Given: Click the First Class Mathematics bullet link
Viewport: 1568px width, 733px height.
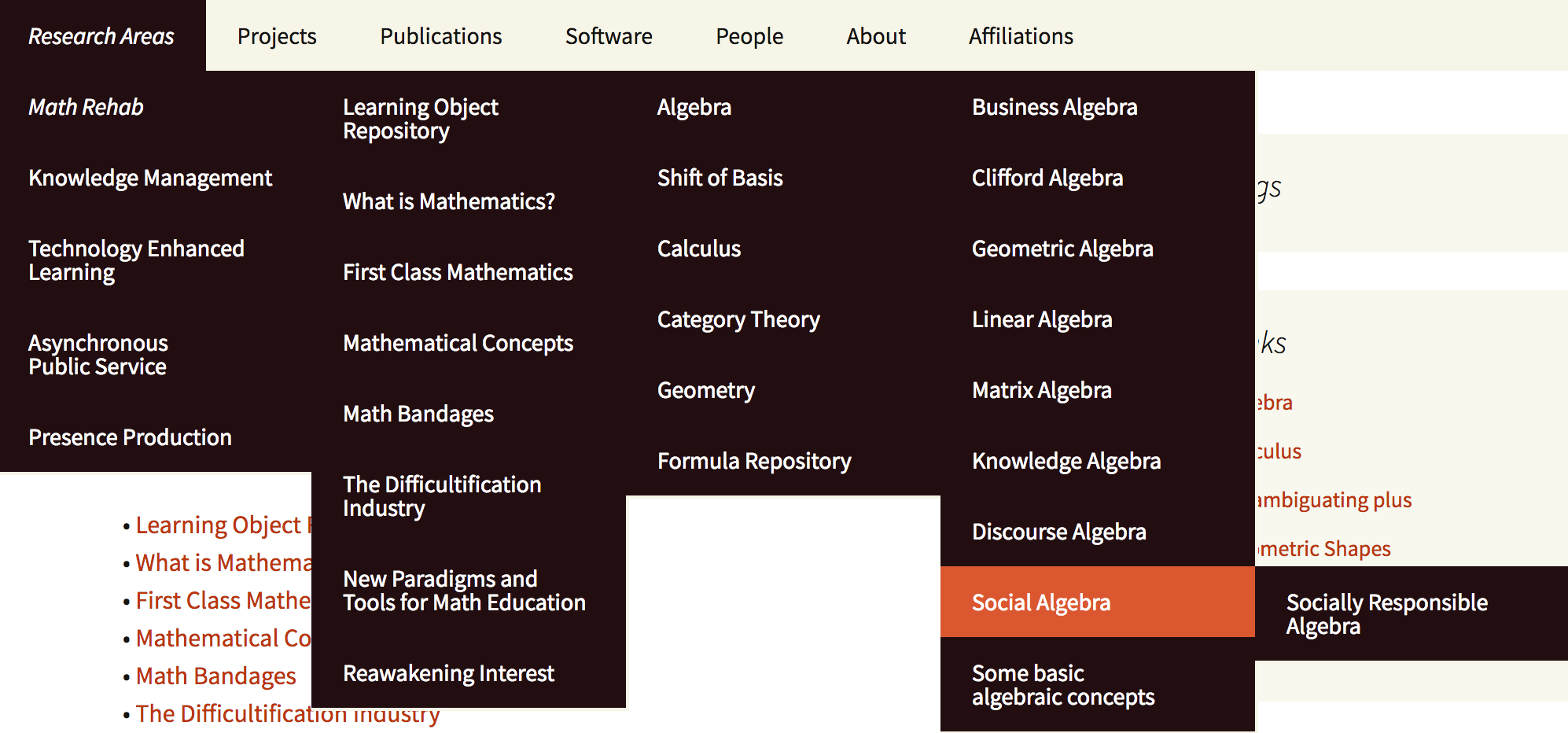Looking at the screenshot, I should (223, 601).
